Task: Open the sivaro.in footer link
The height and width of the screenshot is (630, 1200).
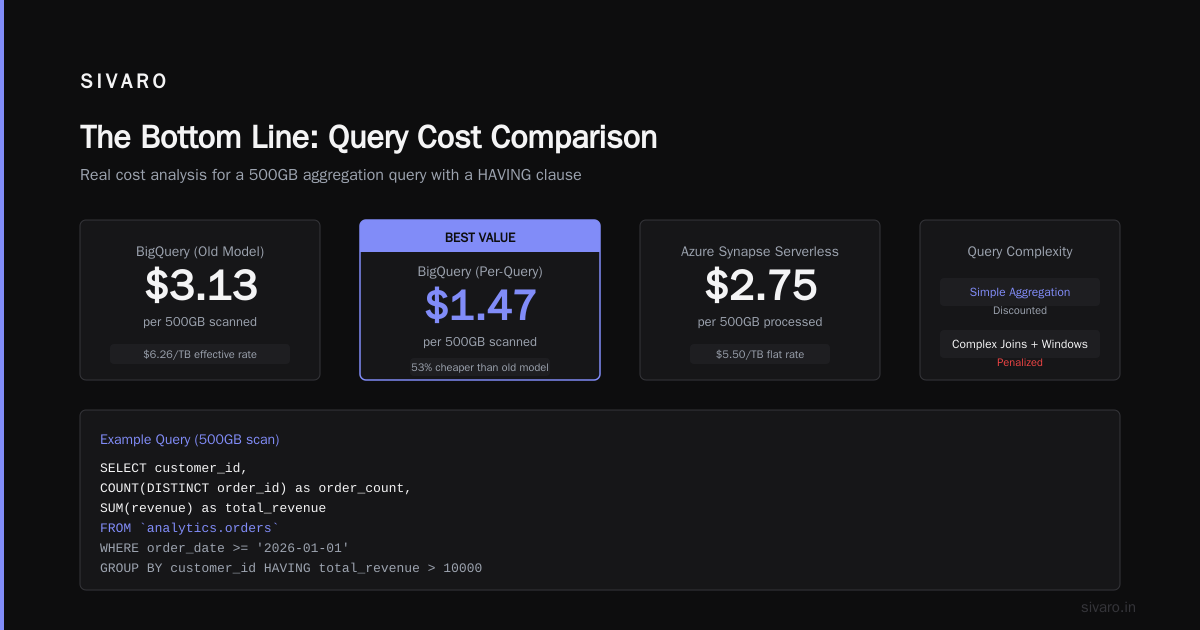Action: tap(1108, 607)
